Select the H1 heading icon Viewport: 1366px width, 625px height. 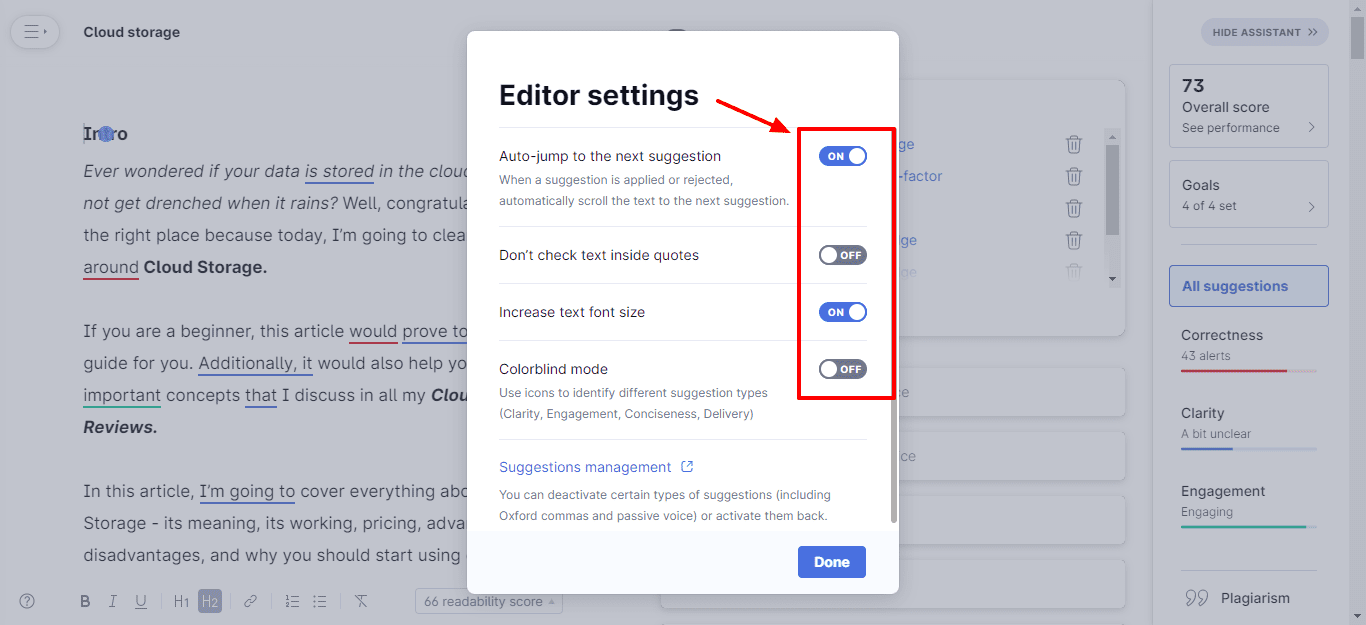click(x=181, y=601)
